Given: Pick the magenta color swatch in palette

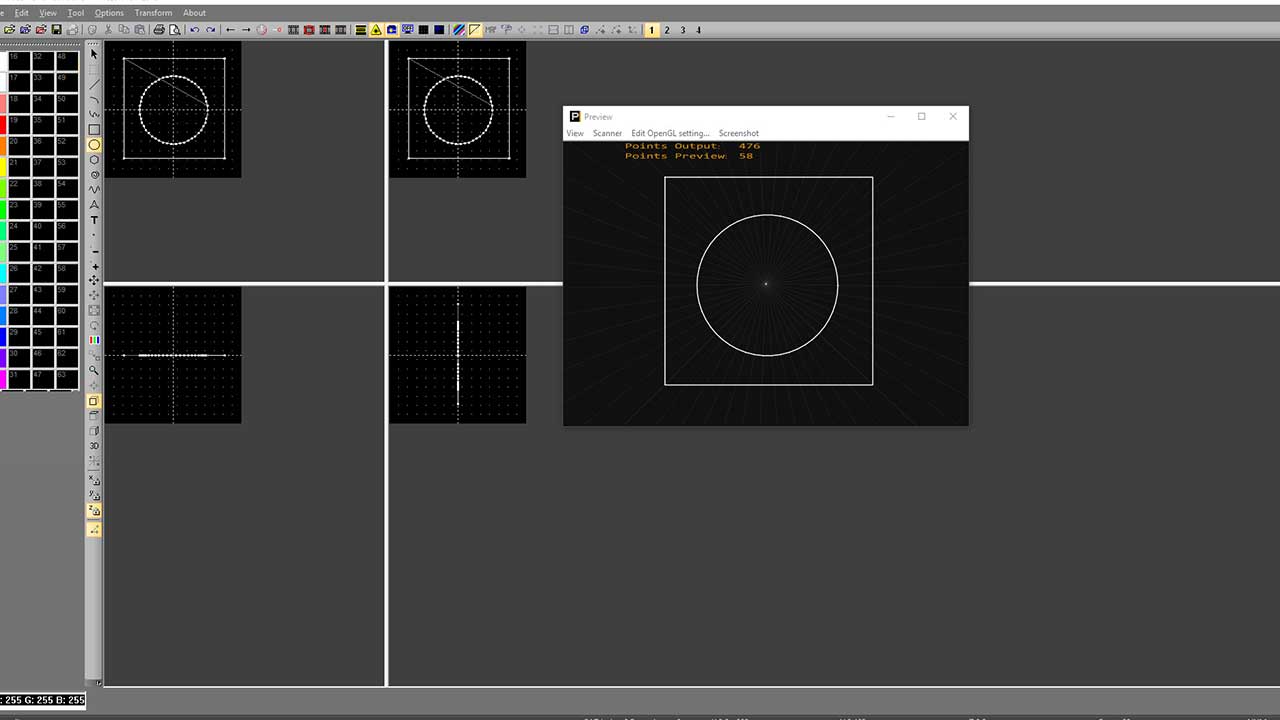Looking at the screenshot, I should pyautogui.click(x=3, y=379).
